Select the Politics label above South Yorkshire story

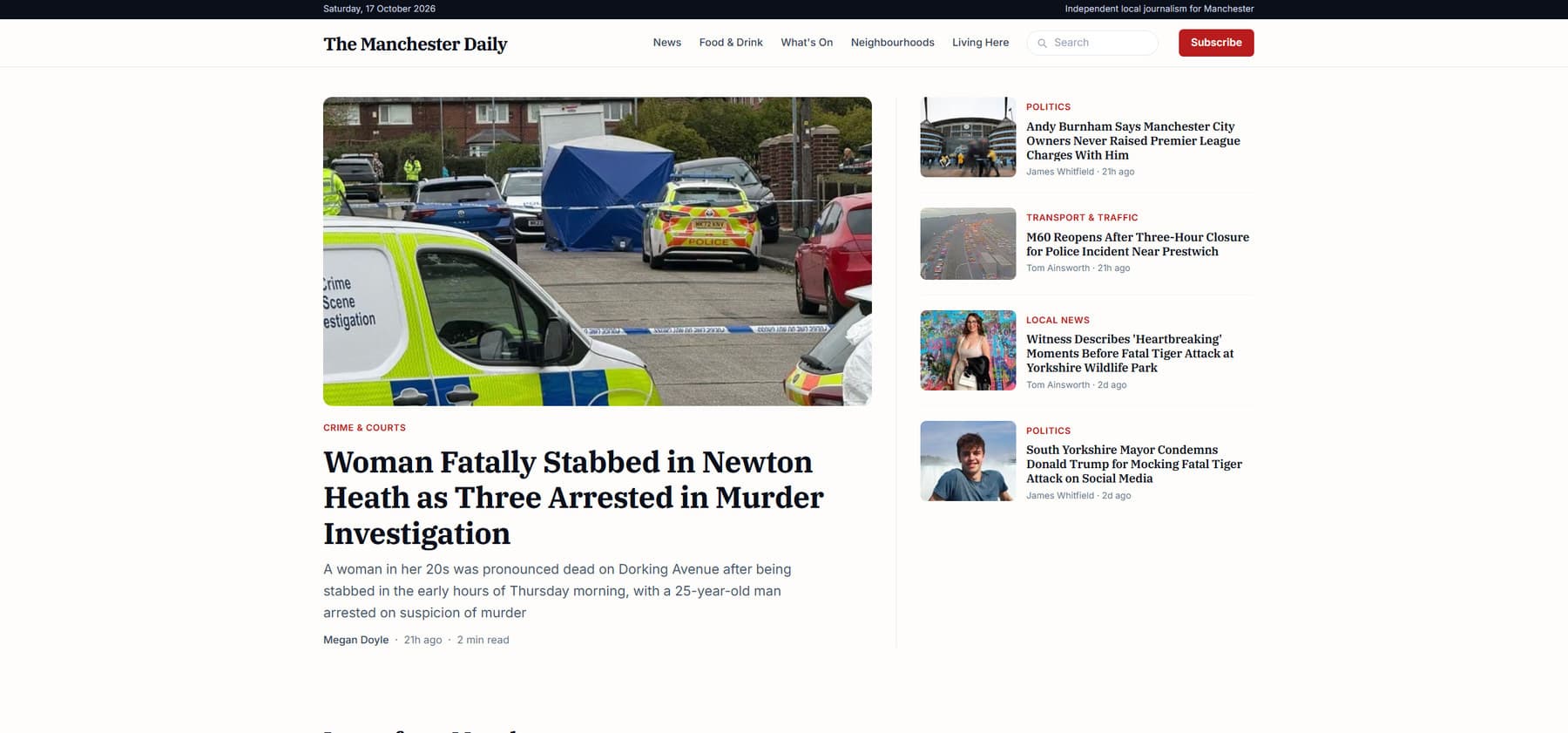(x=1048, y=431)
